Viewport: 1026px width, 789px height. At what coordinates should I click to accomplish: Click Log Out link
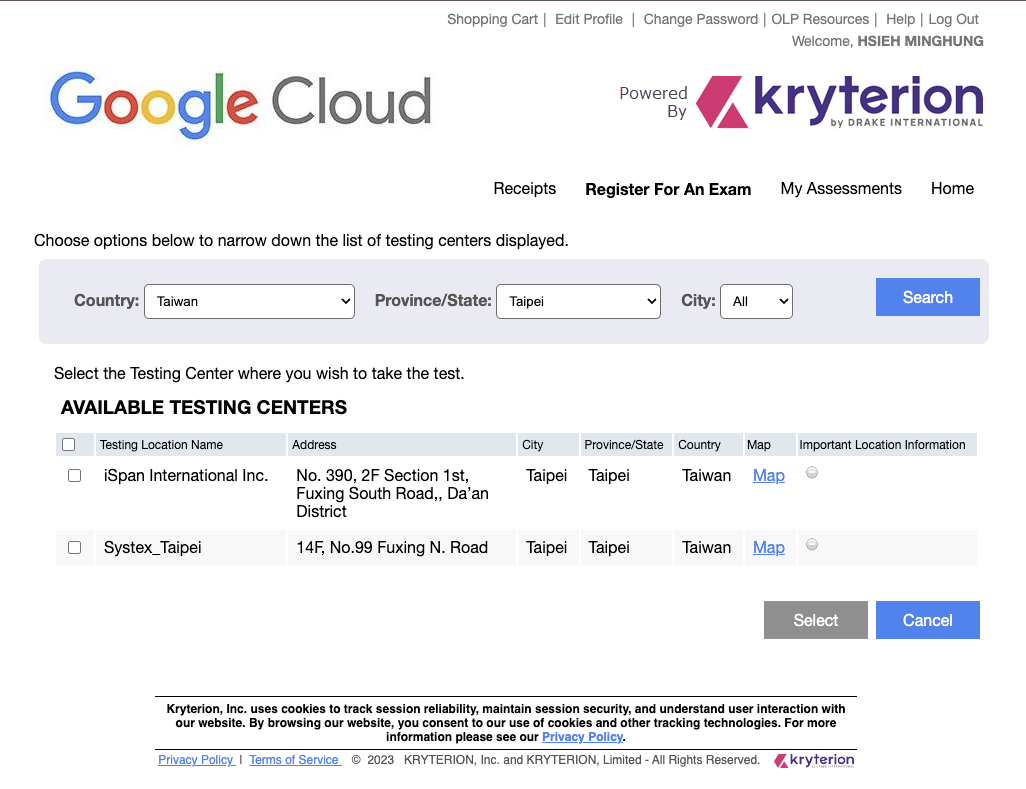[953, 20]
